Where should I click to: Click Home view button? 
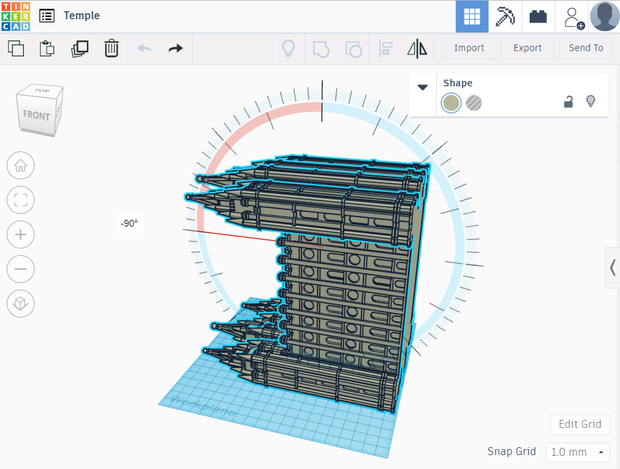21,165
